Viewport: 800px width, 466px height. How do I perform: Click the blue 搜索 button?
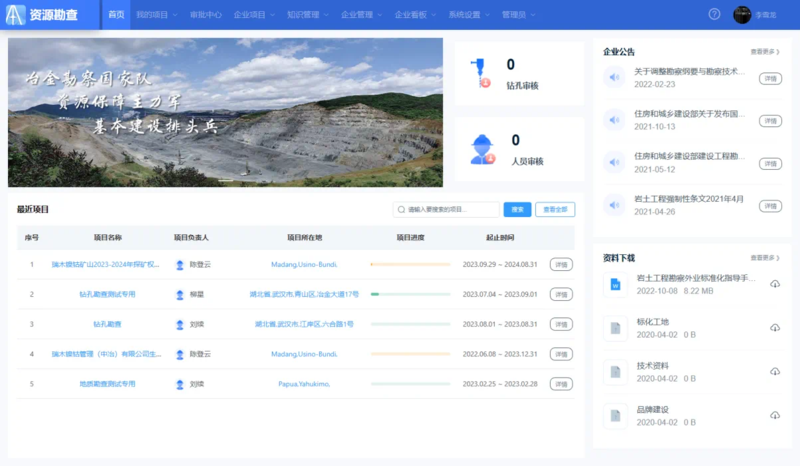[517, 209]
